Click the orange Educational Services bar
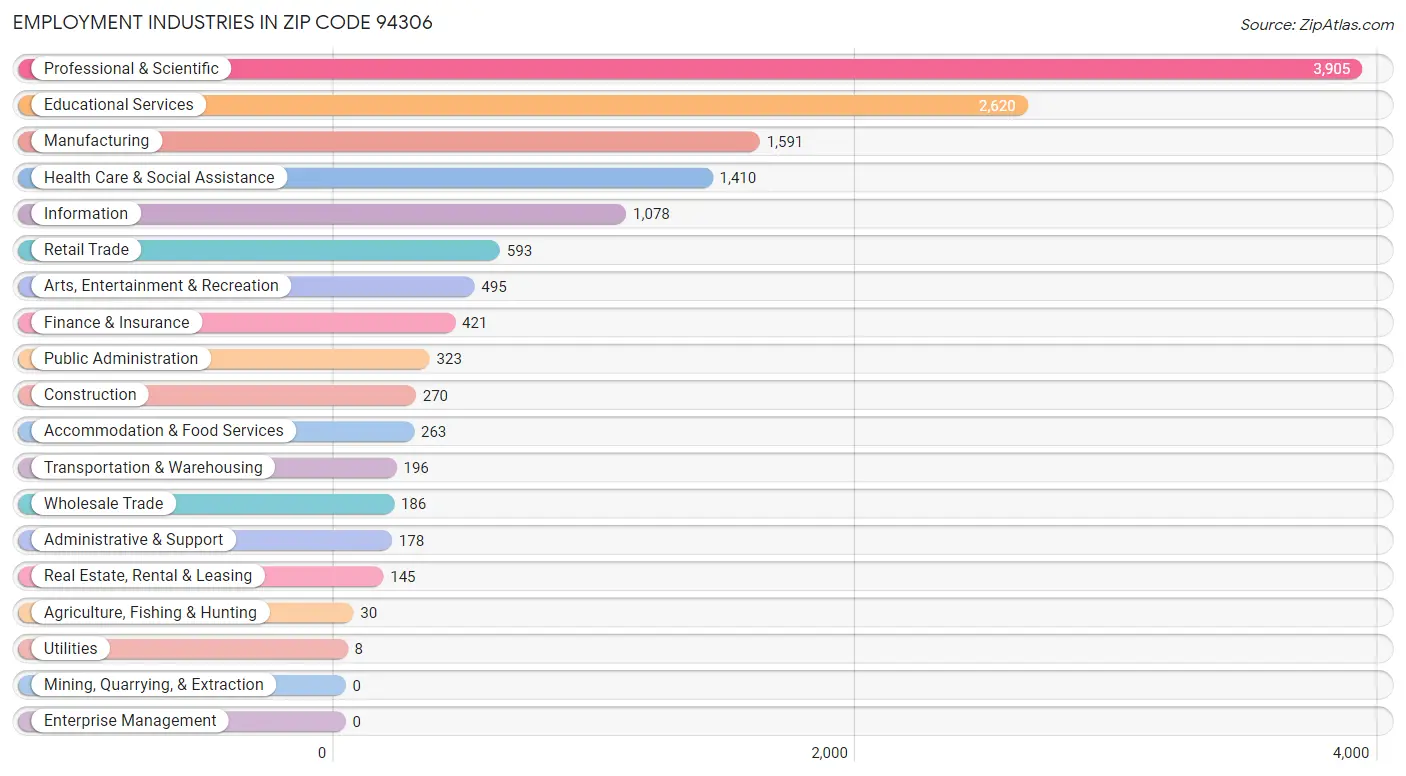 [523, 105]
